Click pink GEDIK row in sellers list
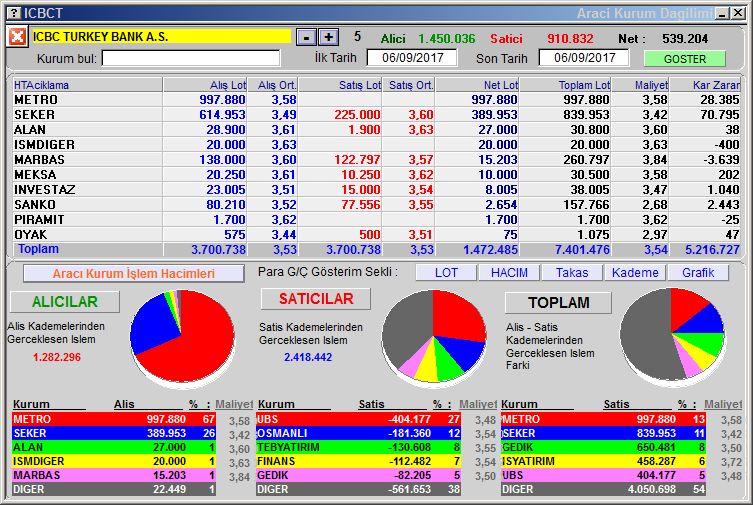The height and width of the screenshot is (505, 753). (x=358, y=475)
